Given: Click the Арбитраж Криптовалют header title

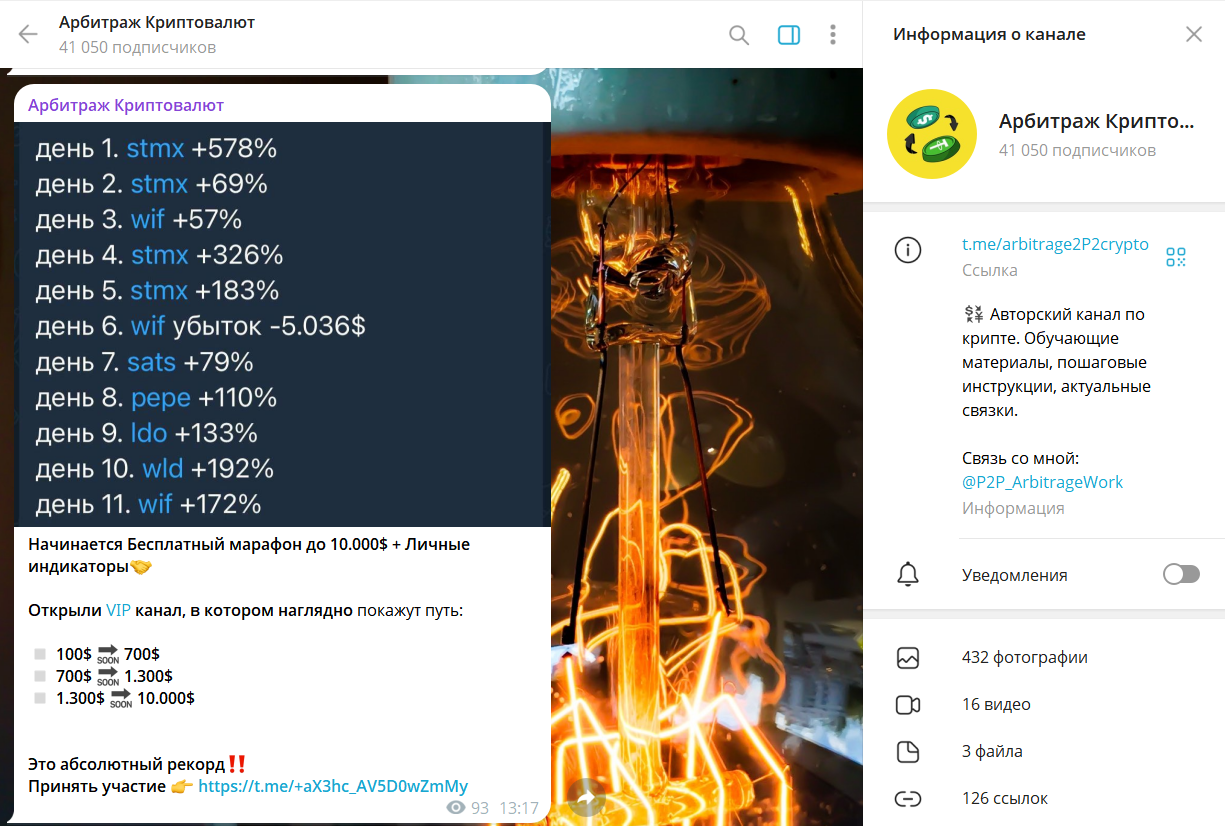Looking at the screenshot, I should tap(157, 22).
